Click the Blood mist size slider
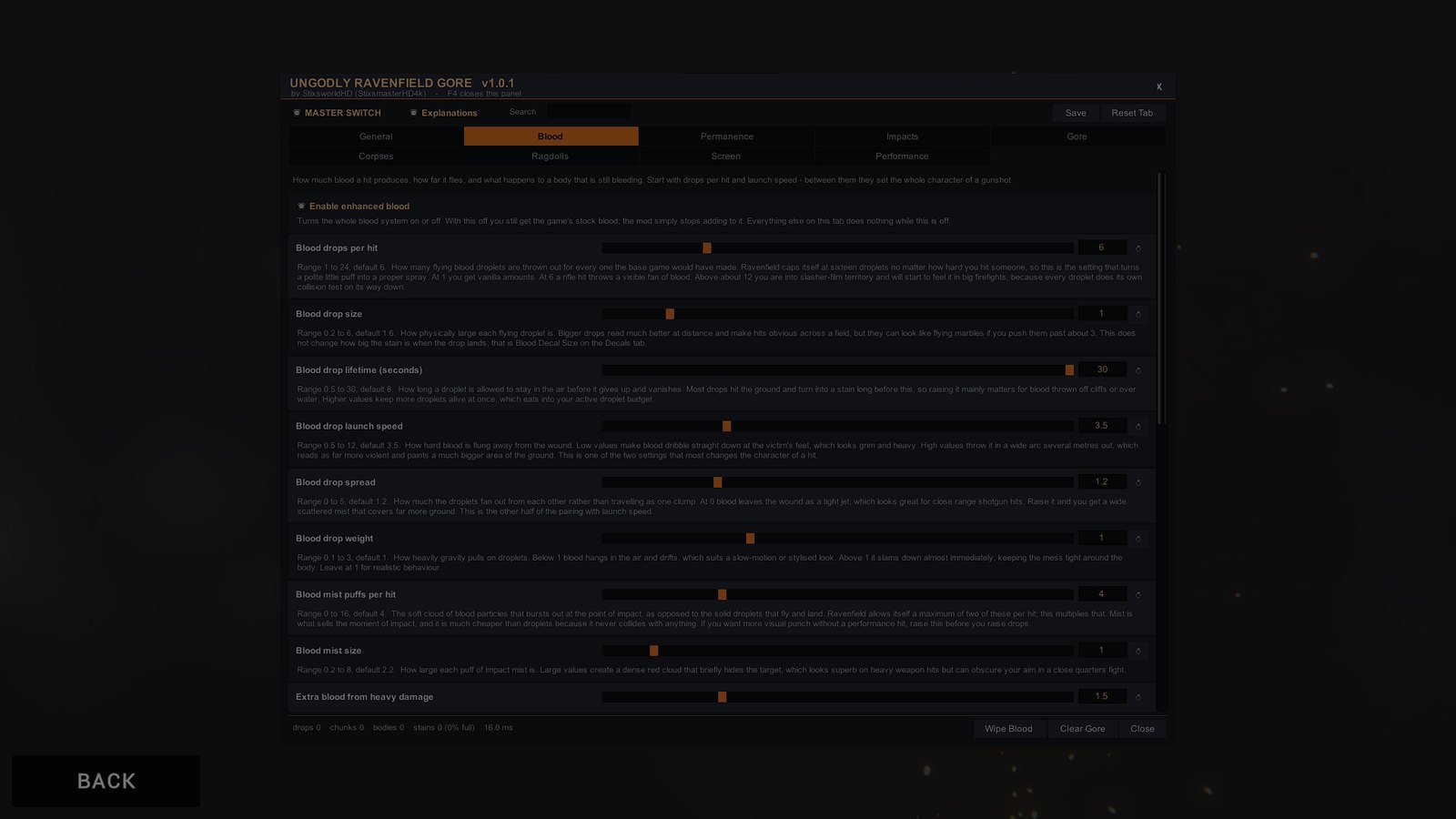The height and width of the screenshot is (819, 1456). (837, 651)
